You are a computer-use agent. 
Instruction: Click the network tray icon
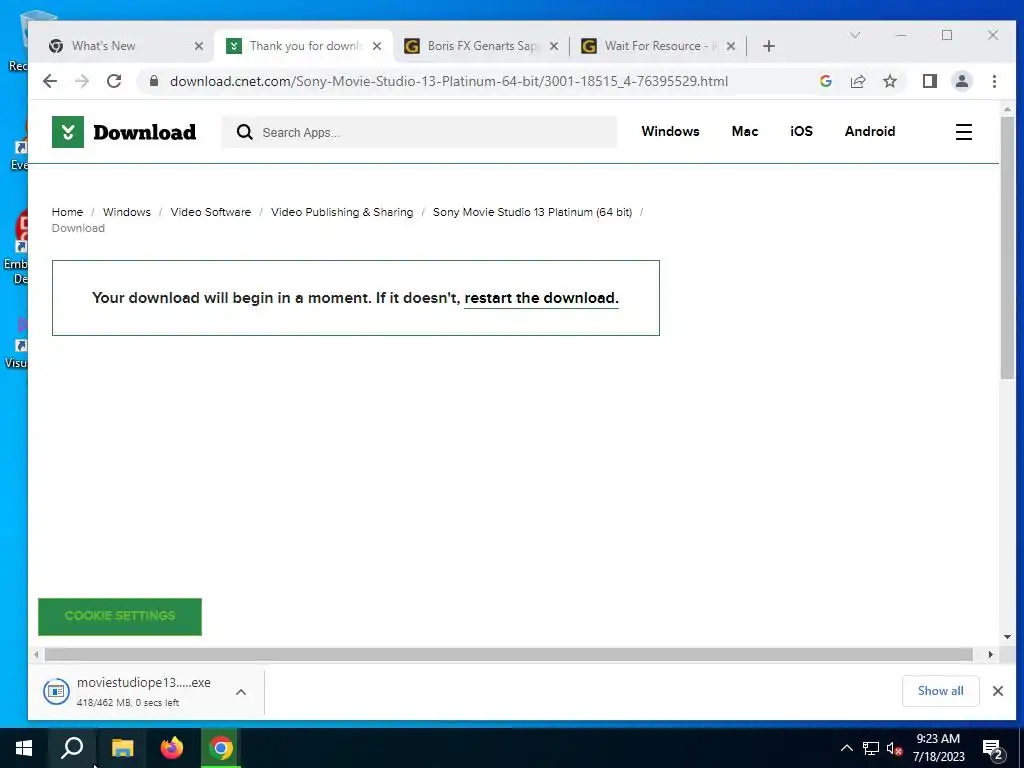click(x=871, y=748)
